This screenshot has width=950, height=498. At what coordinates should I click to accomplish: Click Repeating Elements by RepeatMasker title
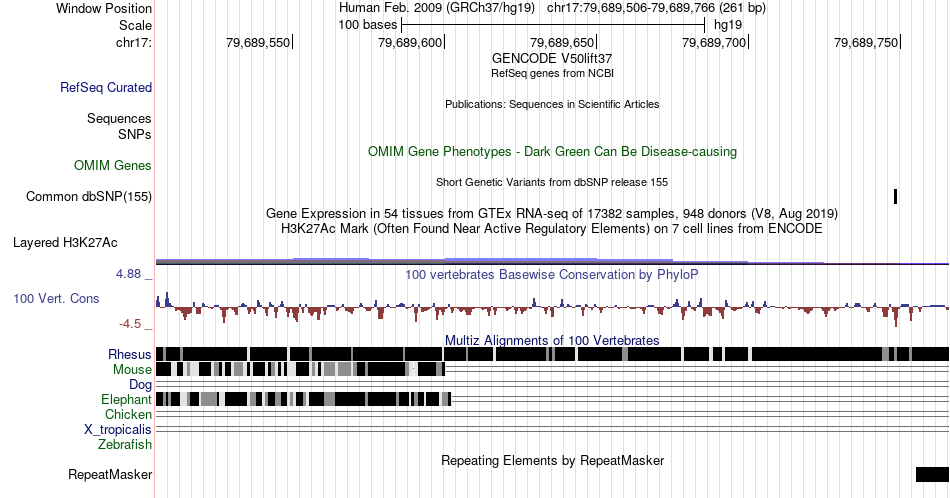coord(552,460)
